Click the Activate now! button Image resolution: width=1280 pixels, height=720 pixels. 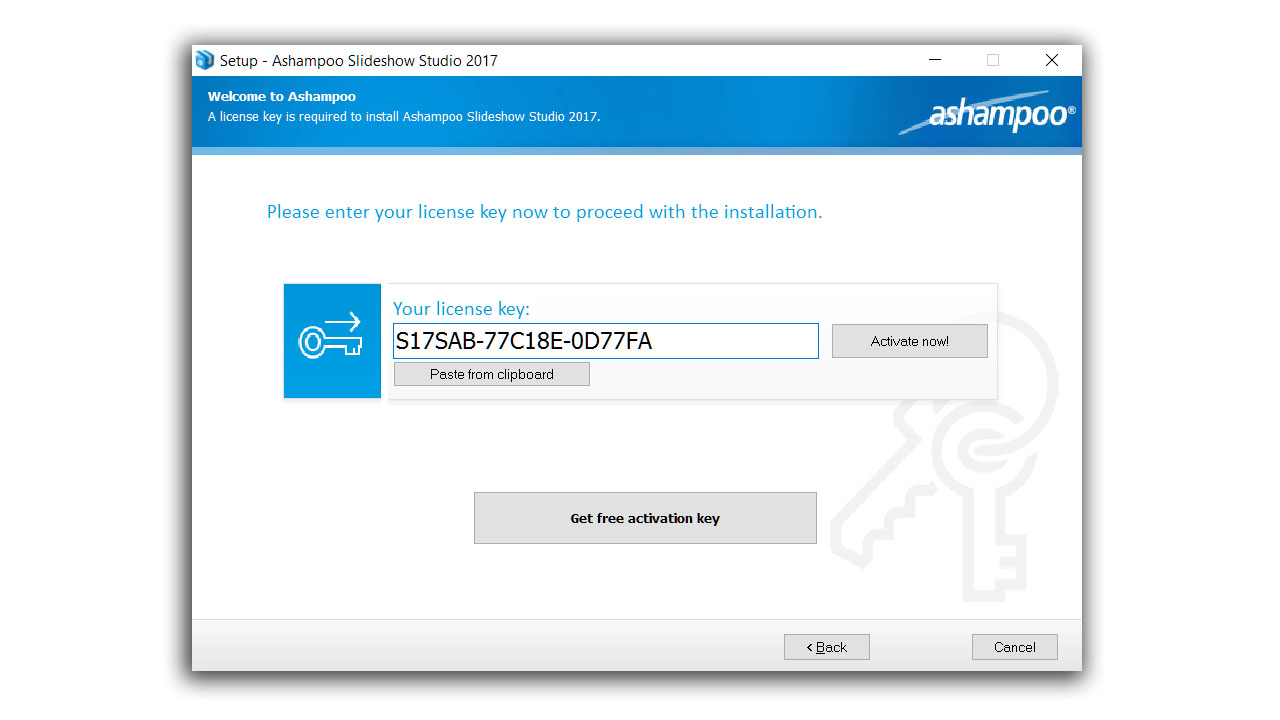tap(909, 341)
